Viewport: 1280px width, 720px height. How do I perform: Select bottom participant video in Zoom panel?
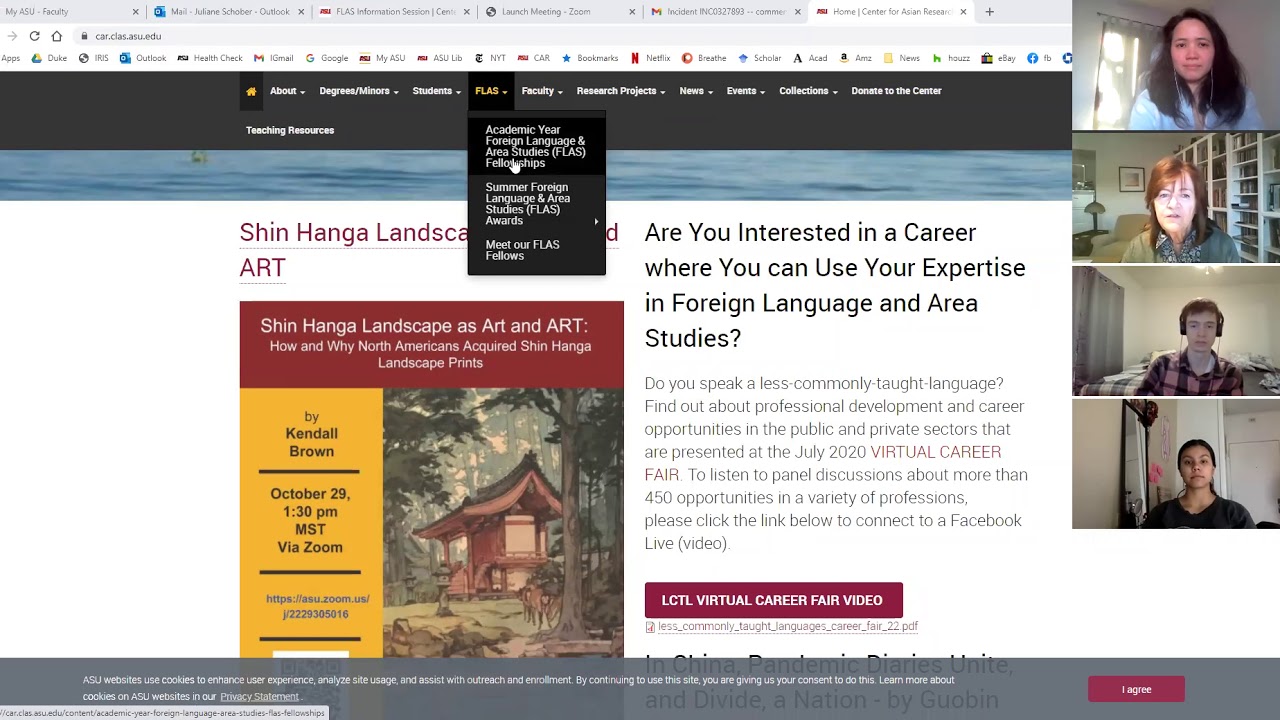tap(1176, 464)
